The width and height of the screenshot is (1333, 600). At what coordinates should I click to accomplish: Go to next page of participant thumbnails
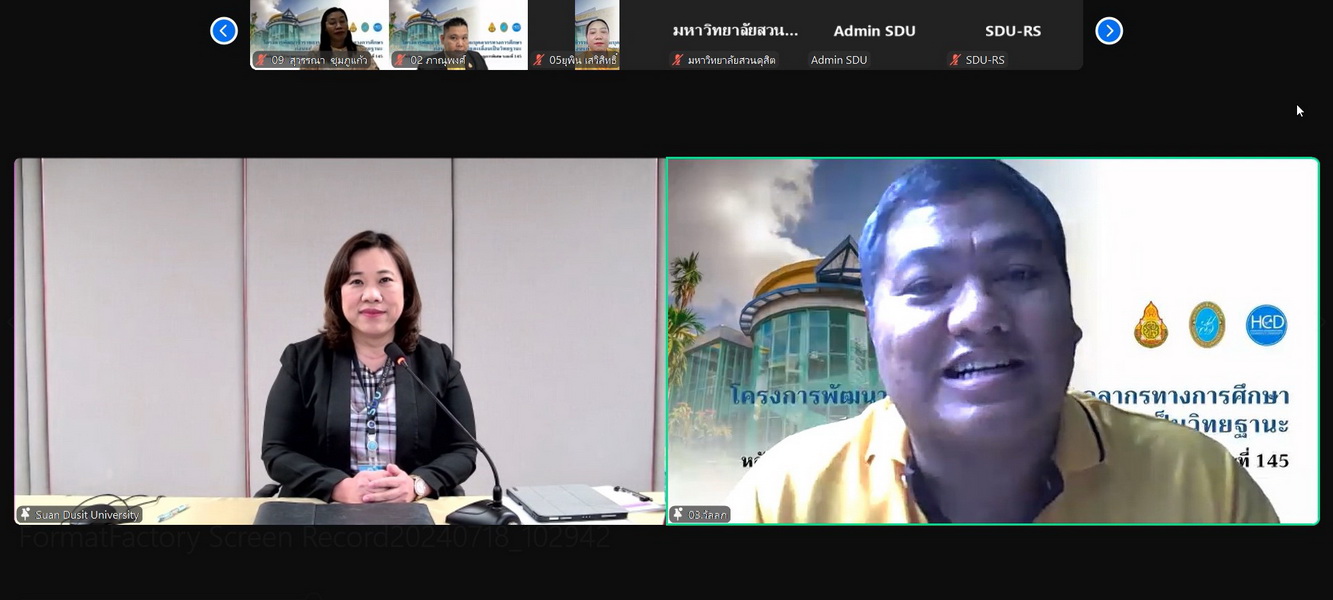[x=1109, y=31]
